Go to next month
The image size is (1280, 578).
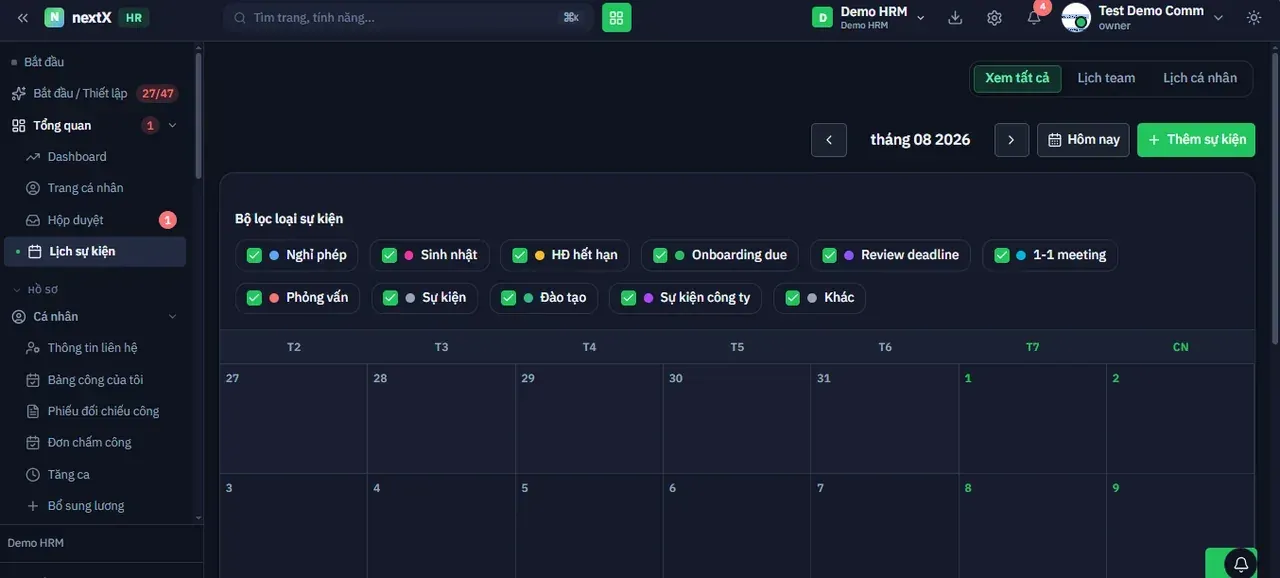tap(1011, 140)
